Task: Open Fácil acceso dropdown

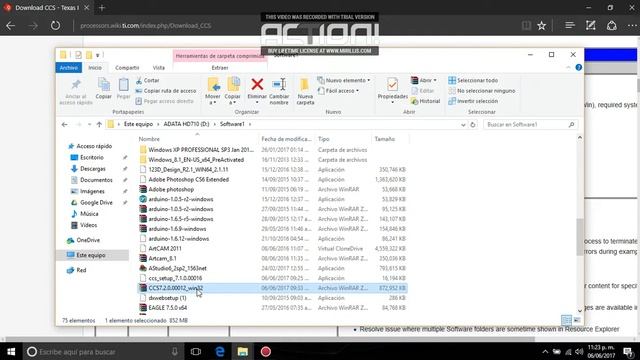Action: point(339,91)
